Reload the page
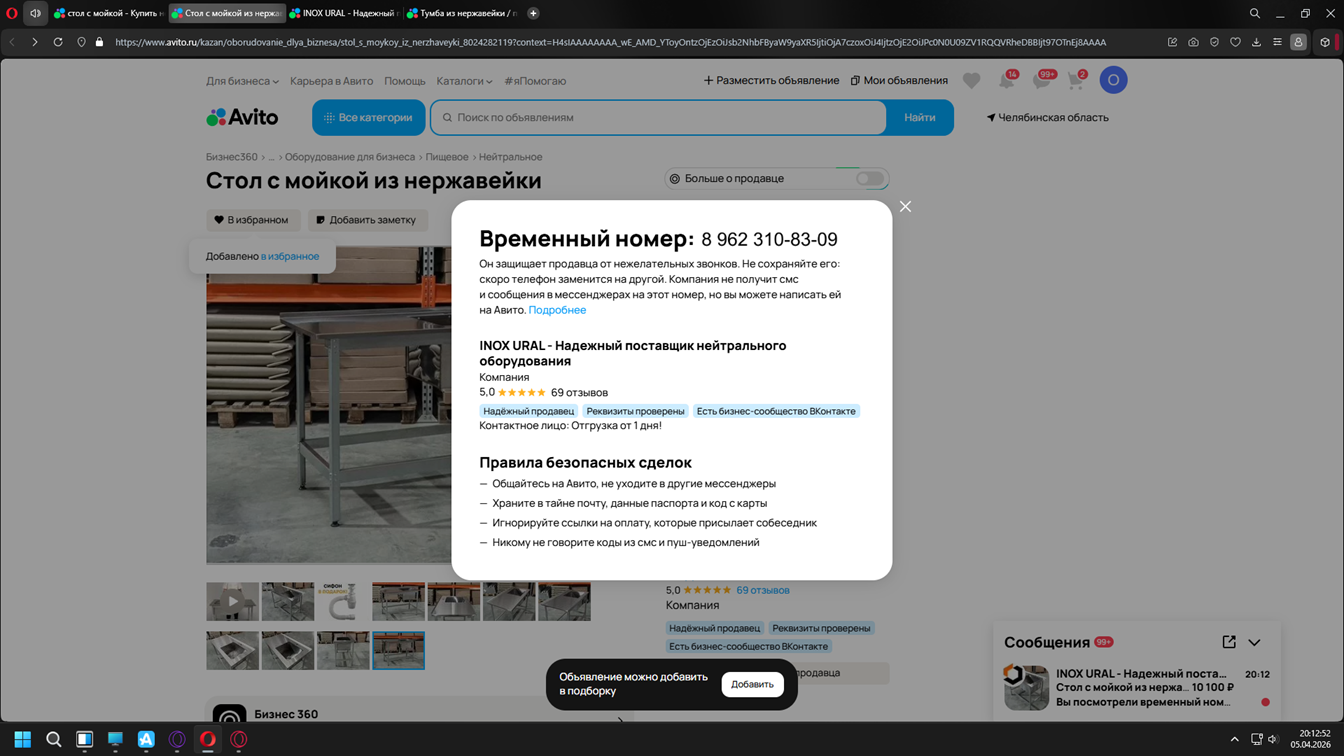Image resolution: width=1344 pixels, height=756 pixels. pos(58,42)
